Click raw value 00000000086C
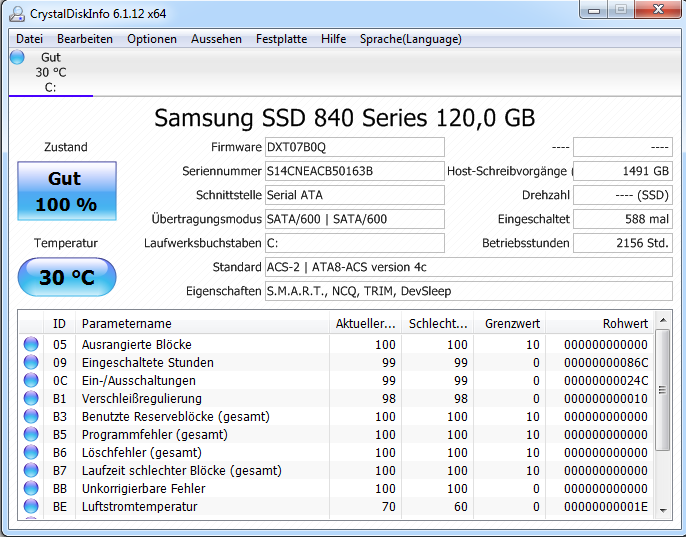 click(606, 362)
